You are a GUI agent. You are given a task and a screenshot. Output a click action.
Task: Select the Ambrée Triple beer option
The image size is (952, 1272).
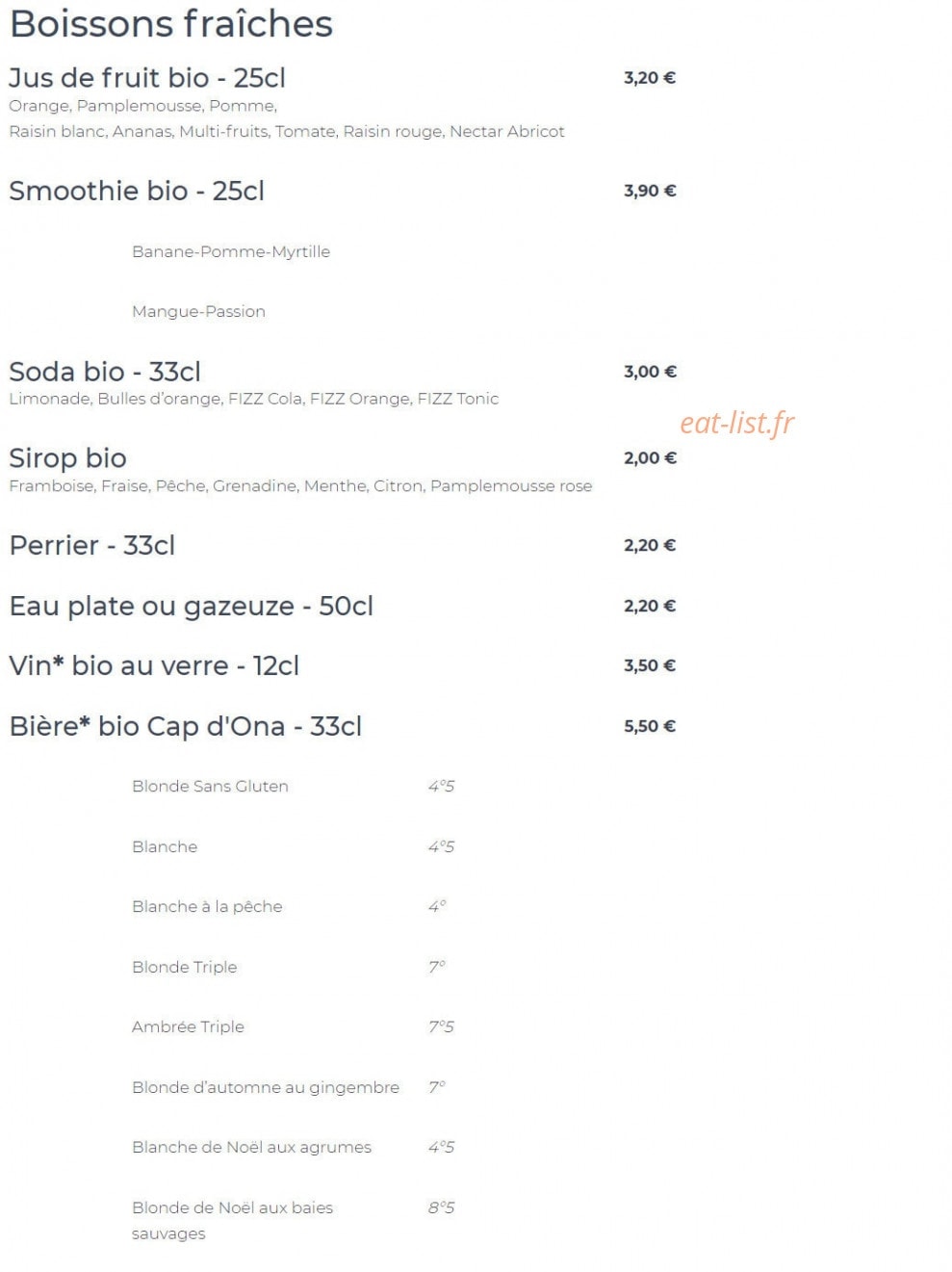[x=188, y=1026]
